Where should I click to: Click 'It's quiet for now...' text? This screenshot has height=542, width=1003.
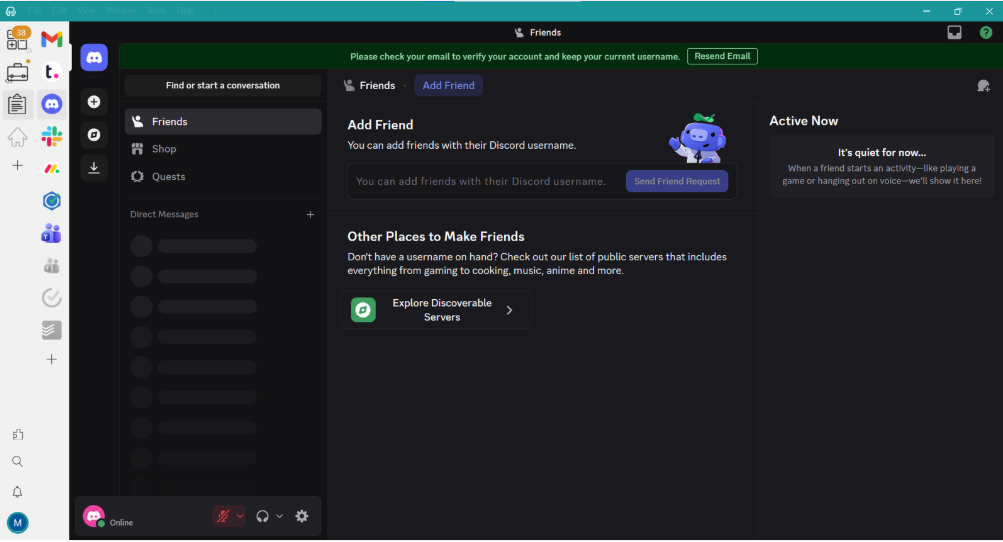tap(882, 153)
